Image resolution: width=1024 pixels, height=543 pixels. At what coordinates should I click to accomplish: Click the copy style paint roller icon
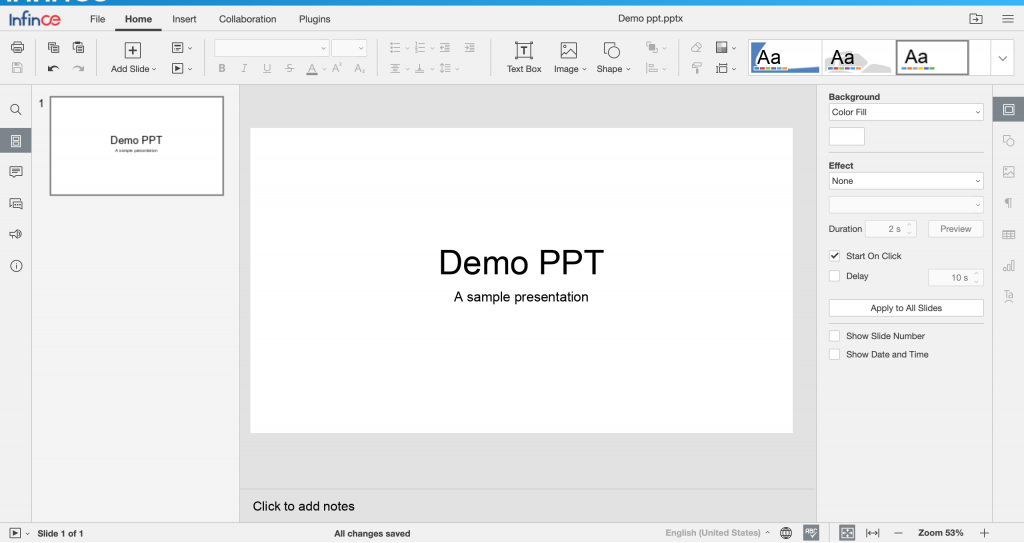pos(697,68)
